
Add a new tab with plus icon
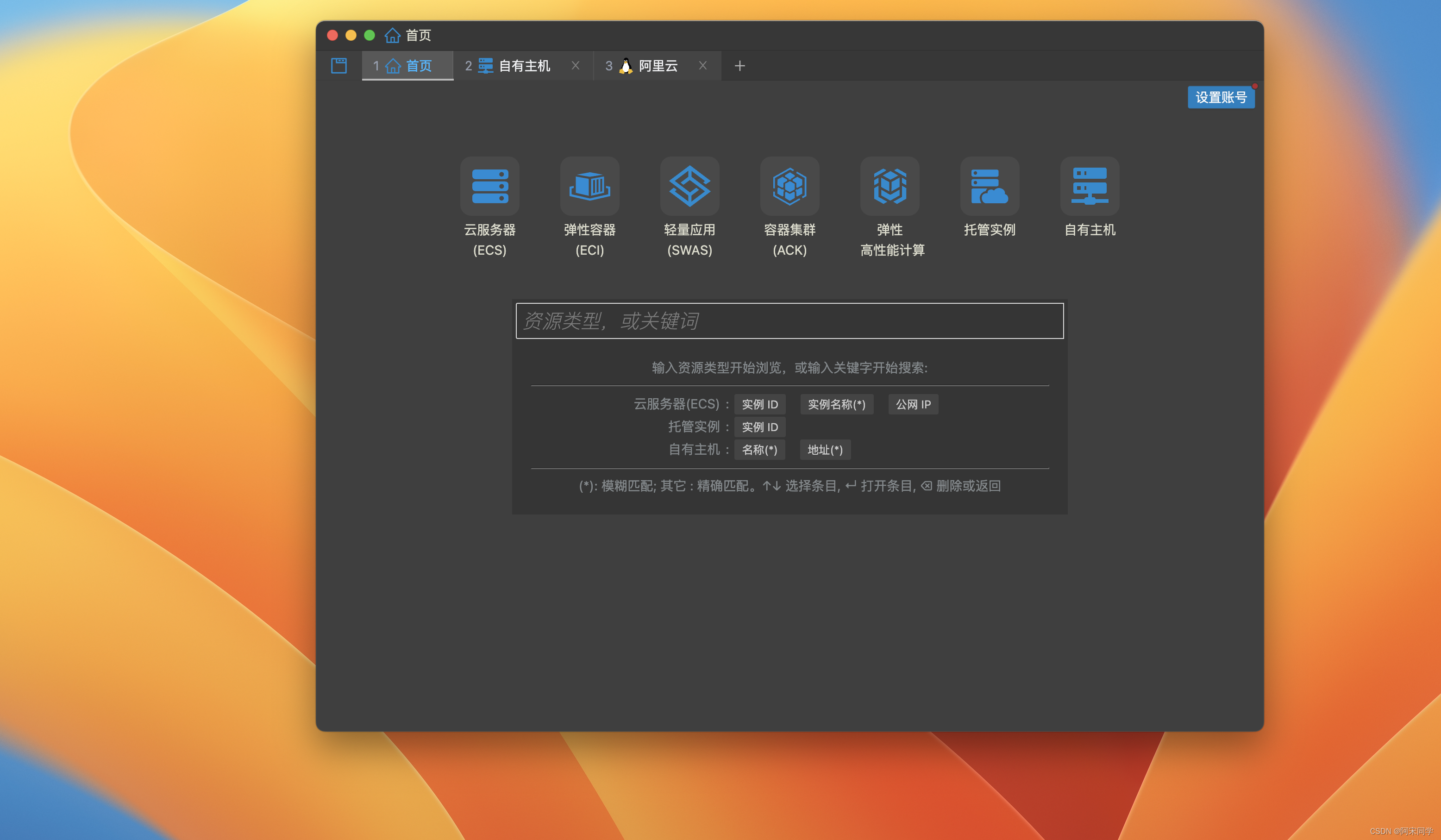pyautogui.click(x=739, y=66)
